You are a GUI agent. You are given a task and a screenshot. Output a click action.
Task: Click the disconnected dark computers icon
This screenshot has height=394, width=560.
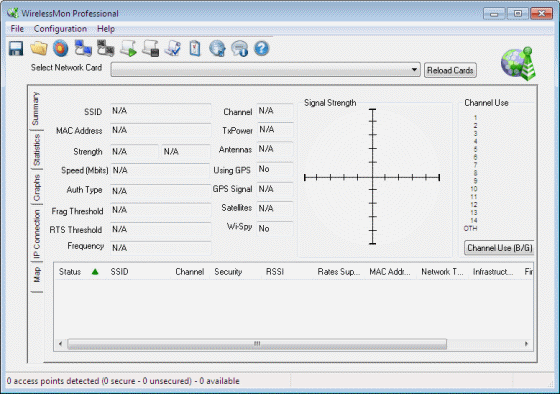coord(106,49)
